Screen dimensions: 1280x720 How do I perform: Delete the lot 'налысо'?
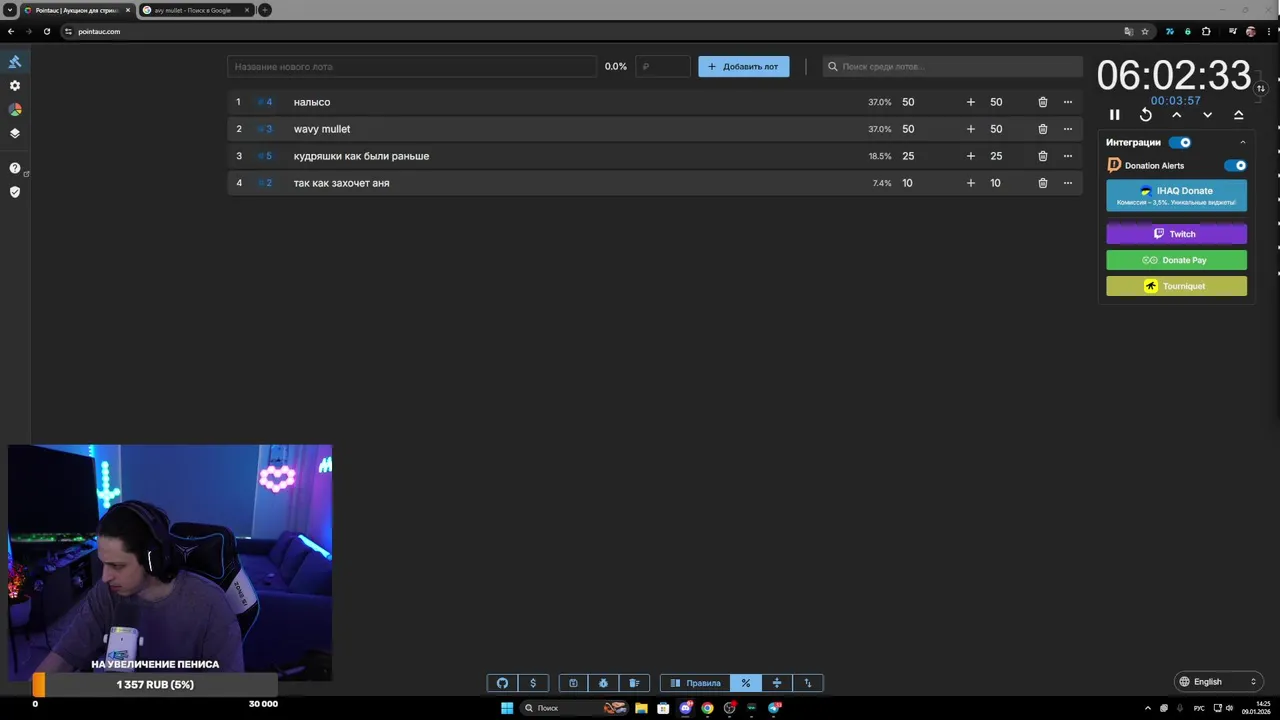pyautogui.click(x=1043, y=102)
